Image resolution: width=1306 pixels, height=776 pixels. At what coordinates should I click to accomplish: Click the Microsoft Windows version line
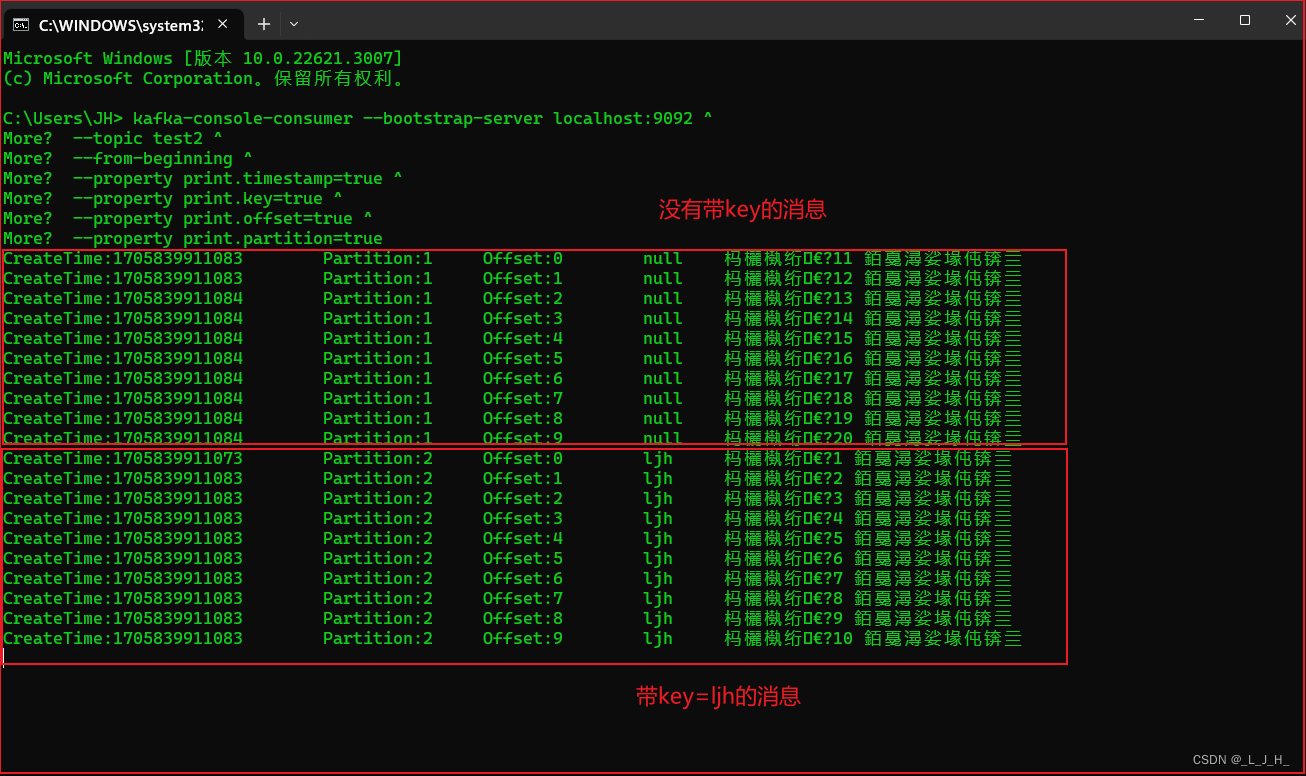pyautogui.click(x=203, y=58)
